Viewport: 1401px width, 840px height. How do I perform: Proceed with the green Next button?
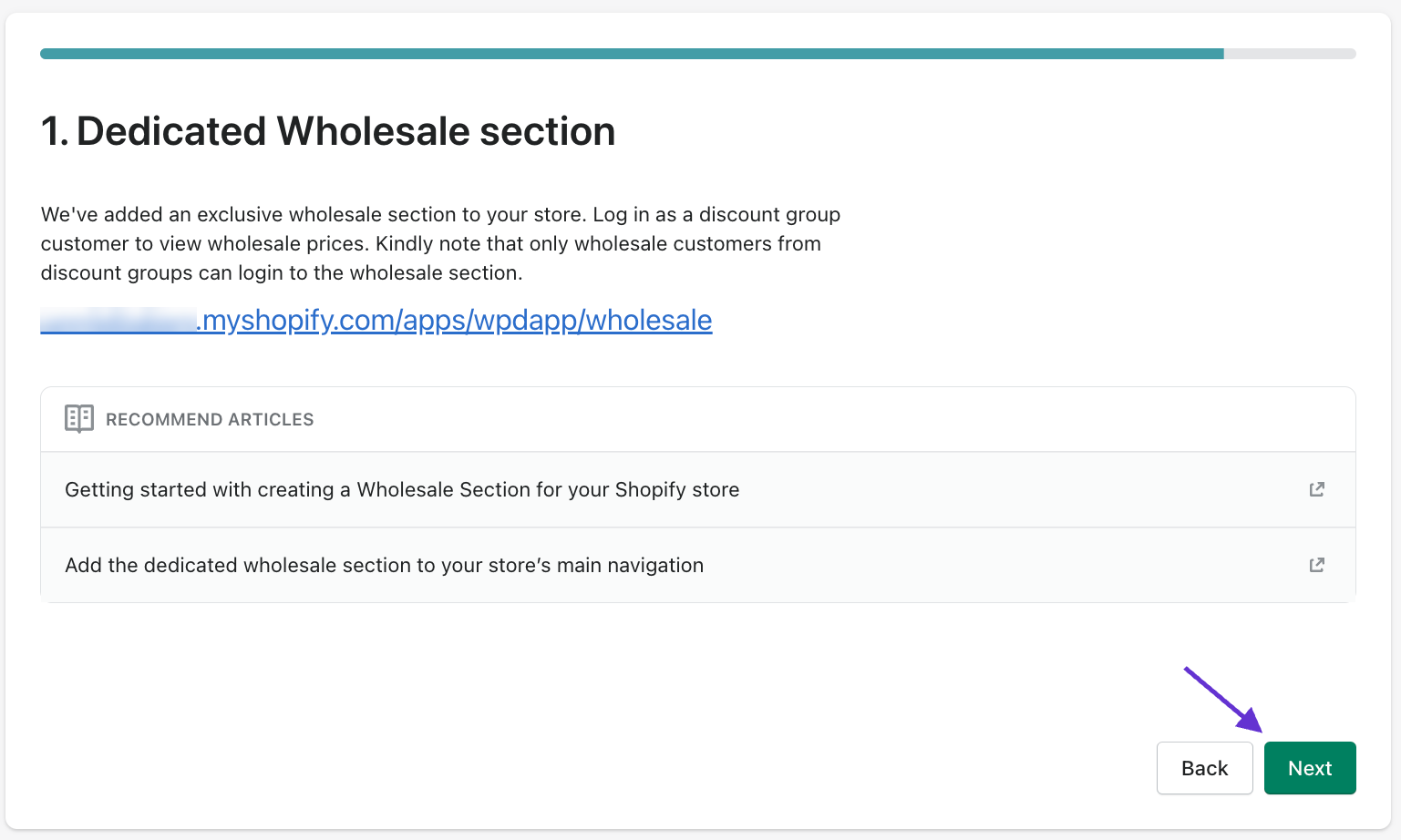tap(1310, 768)
